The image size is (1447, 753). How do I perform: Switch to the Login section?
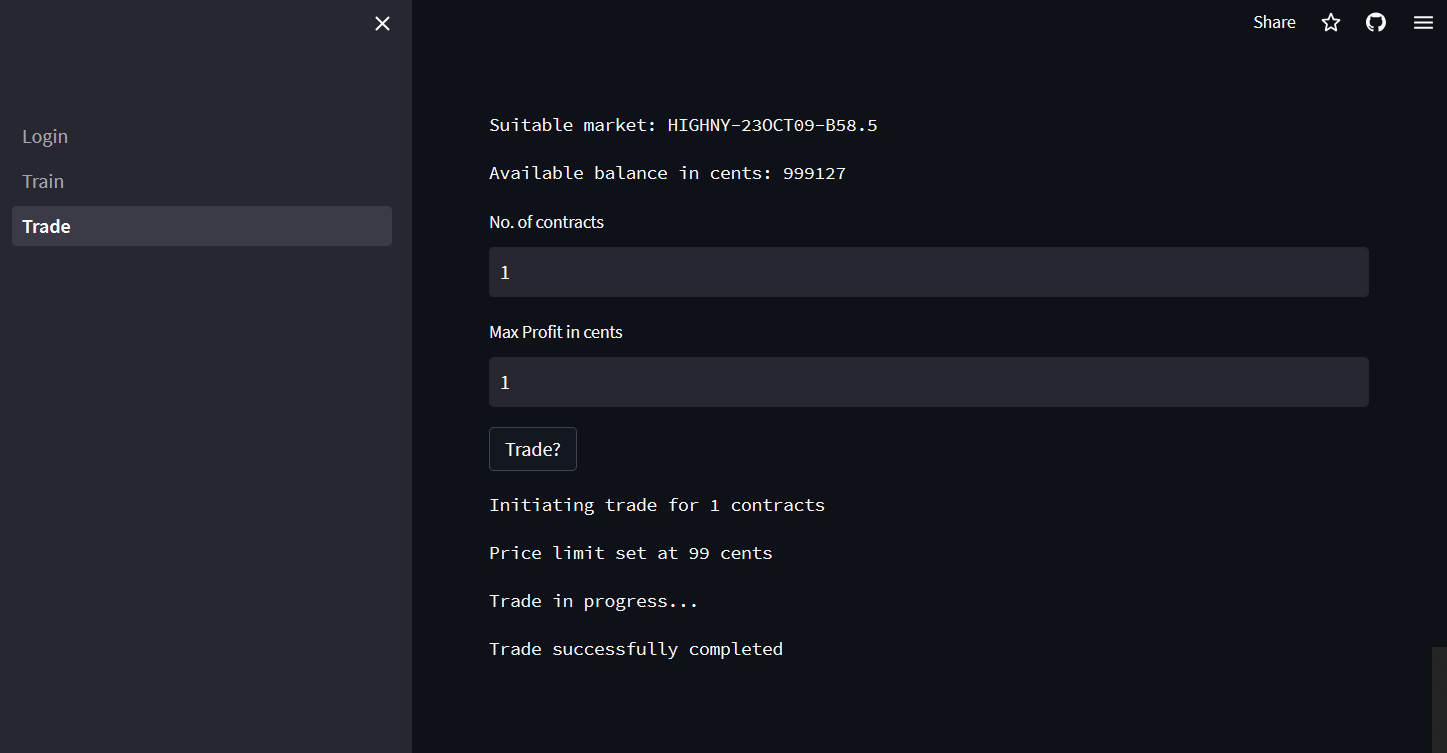pyautogui.click(x=45, y=136)
